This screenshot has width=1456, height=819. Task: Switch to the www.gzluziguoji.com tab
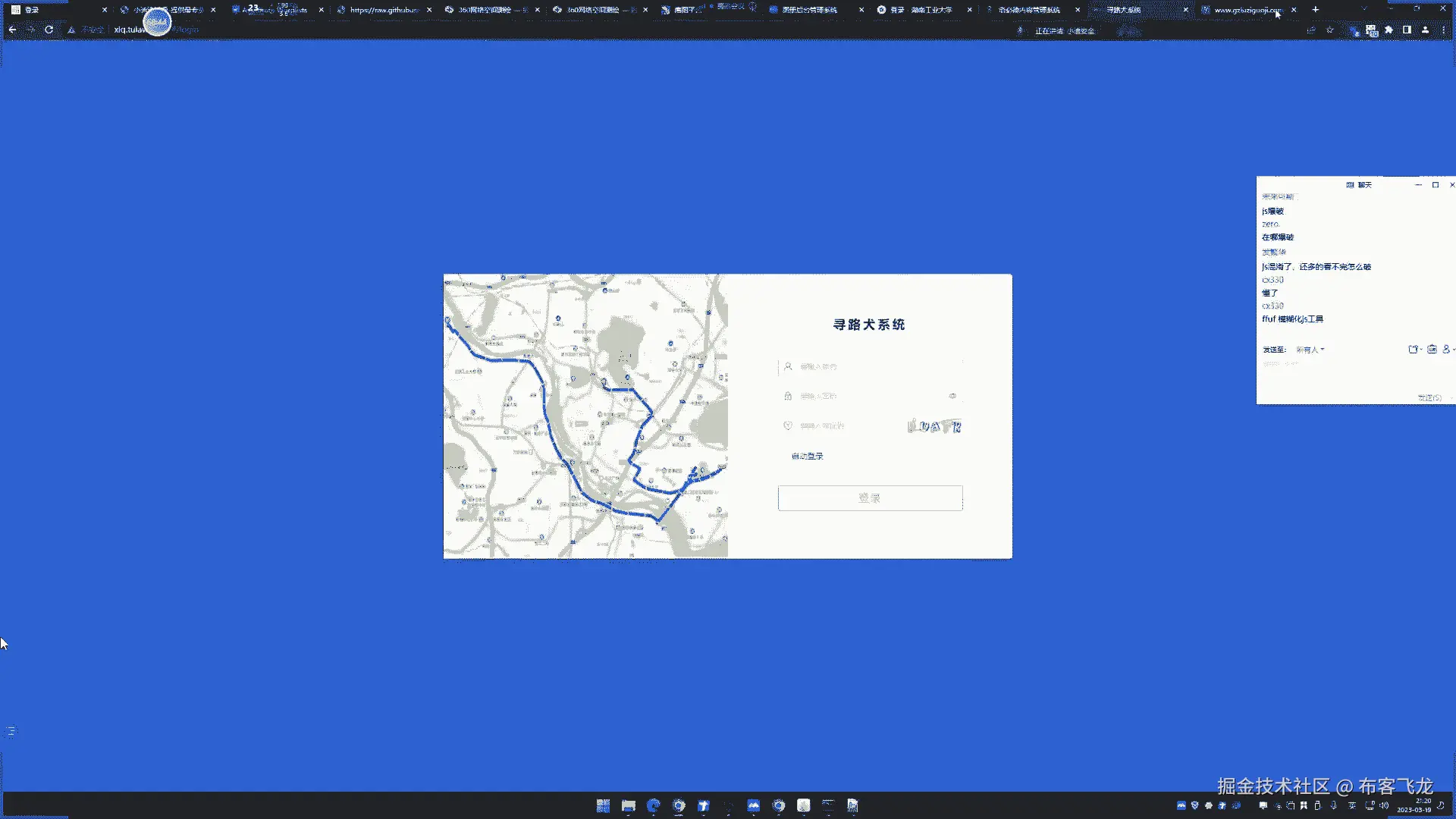pos(1247,10)
